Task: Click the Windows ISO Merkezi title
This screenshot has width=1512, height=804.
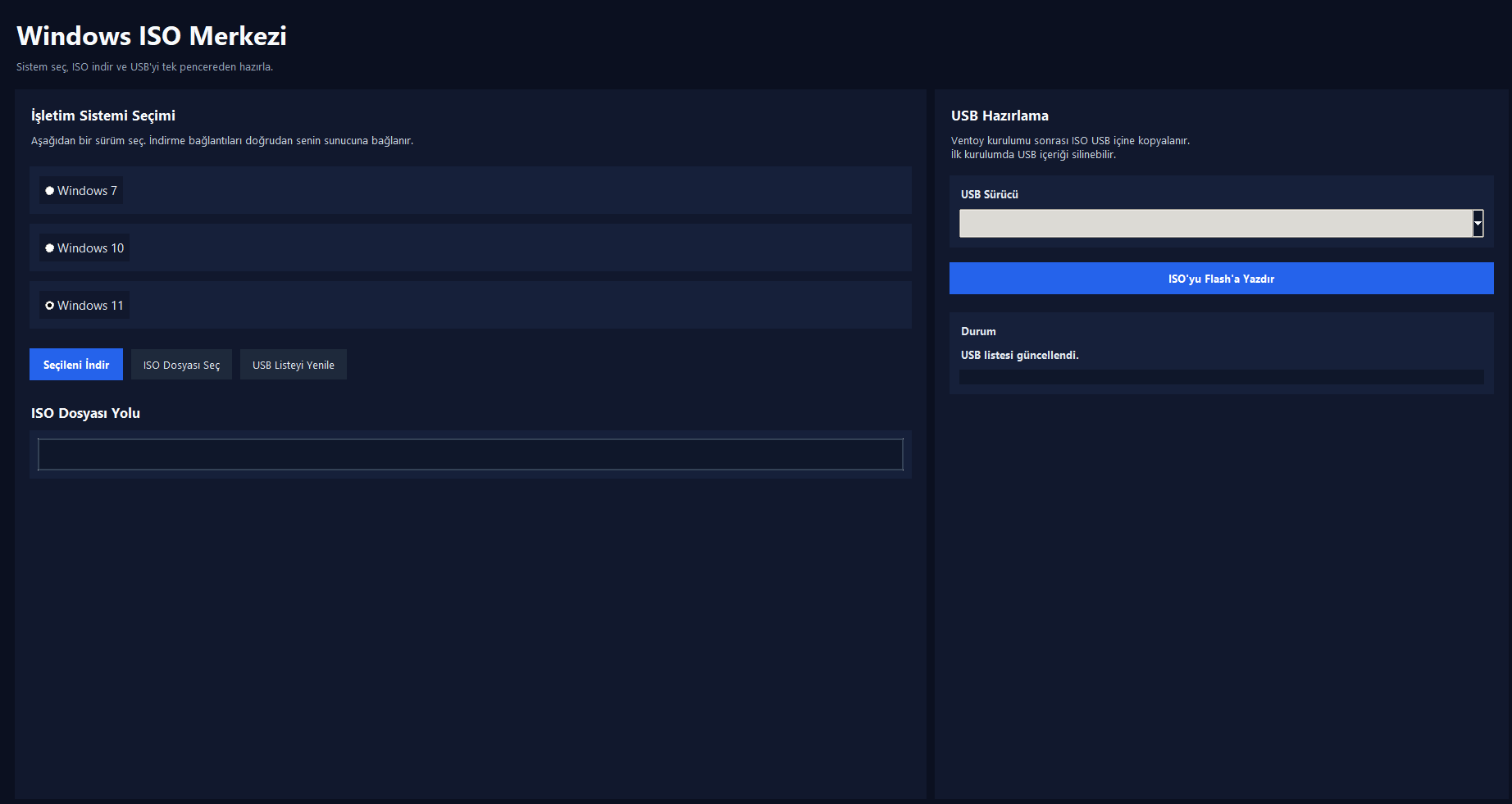Action: 152,36
